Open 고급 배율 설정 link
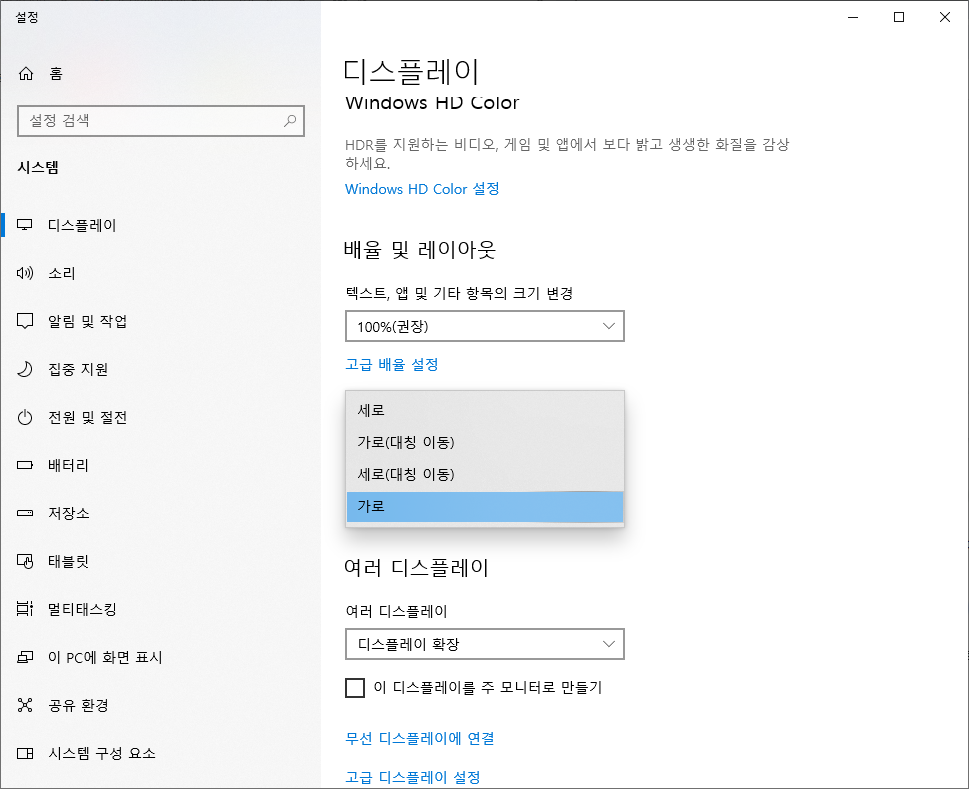The height and width of the screenshot is (789, 969). tap(392, 365)
